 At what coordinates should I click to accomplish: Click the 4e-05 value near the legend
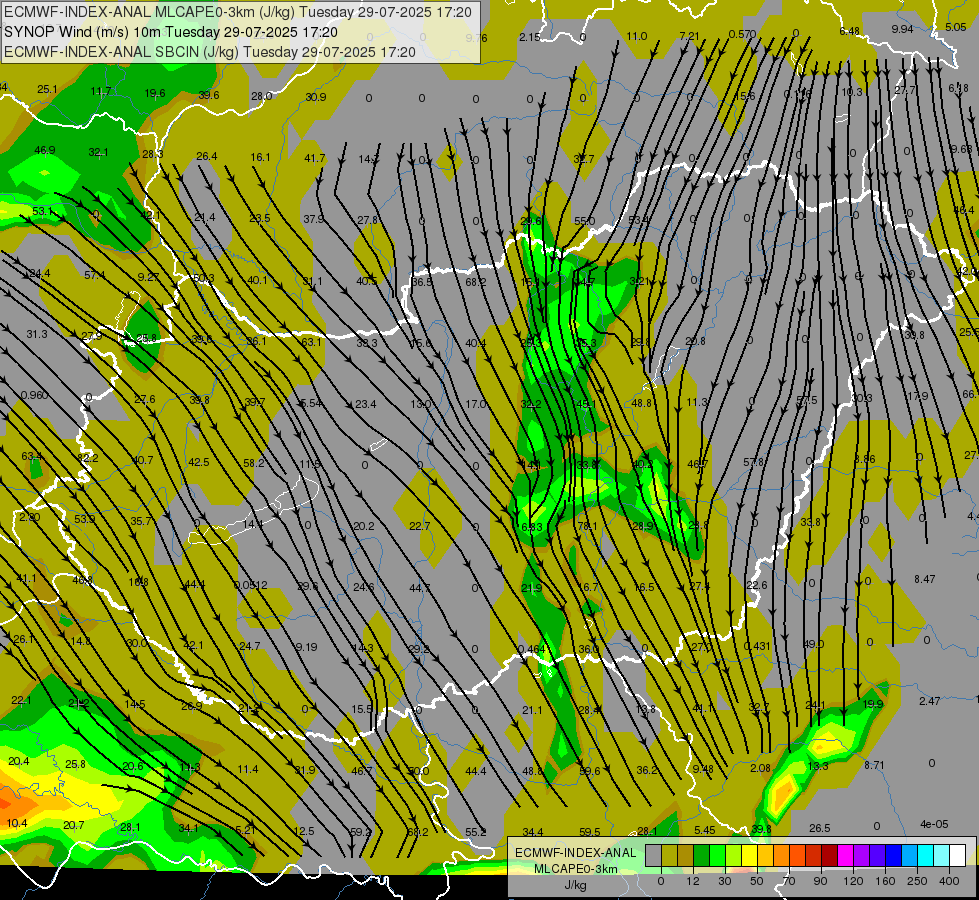click(x=934, y=824)
